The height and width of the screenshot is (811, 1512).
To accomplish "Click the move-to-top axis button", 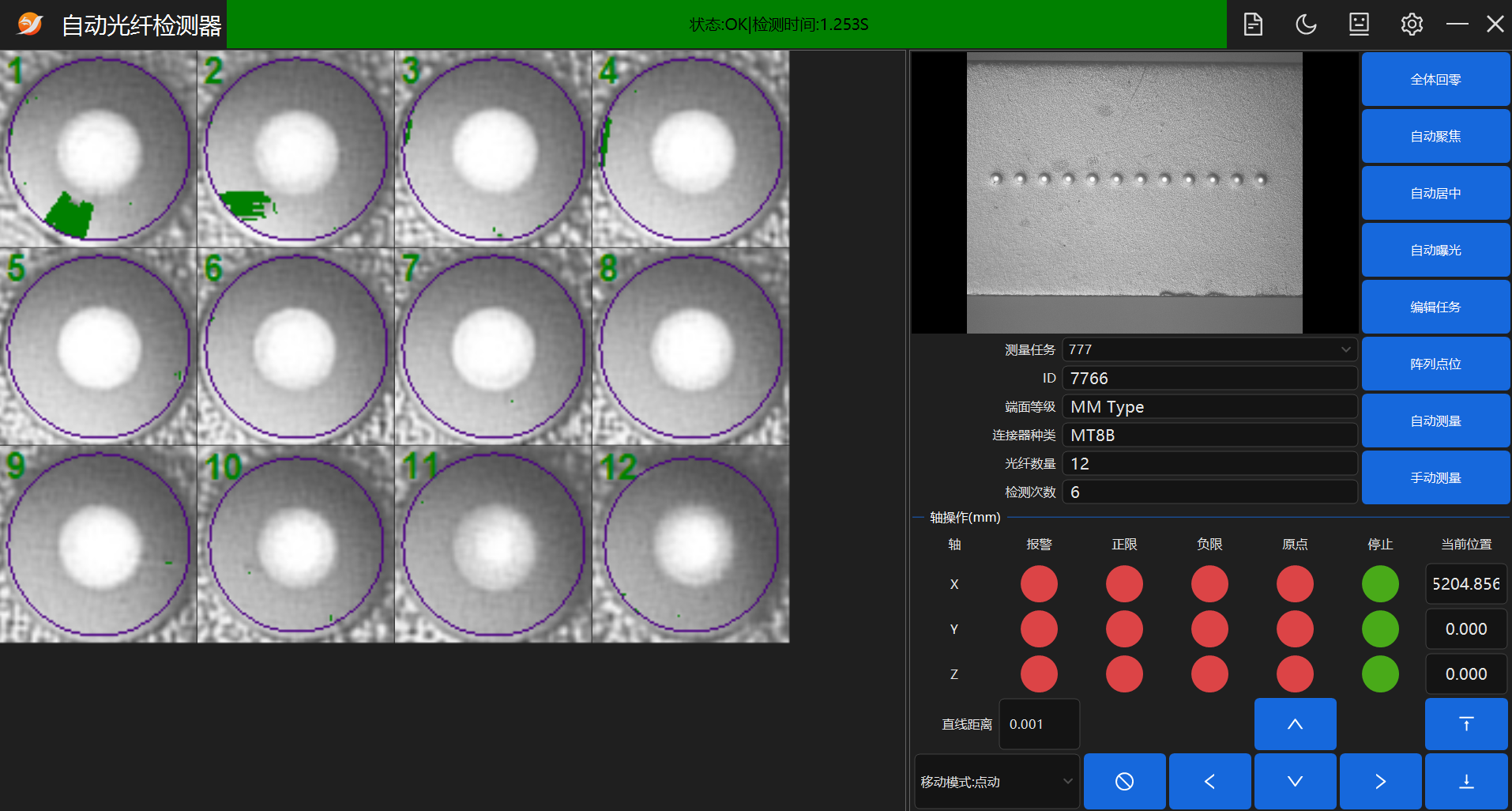I will pyautogui.click(x=1466, y=724).
